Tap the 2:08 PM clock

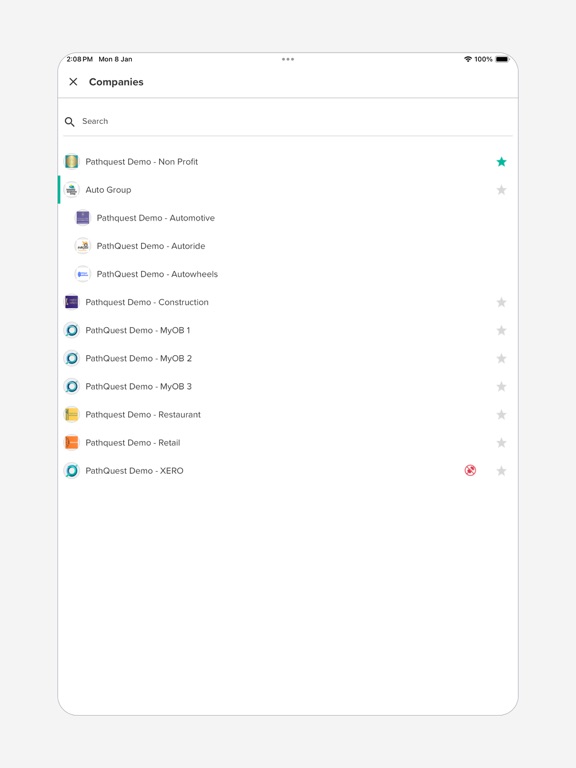point(79,59)
